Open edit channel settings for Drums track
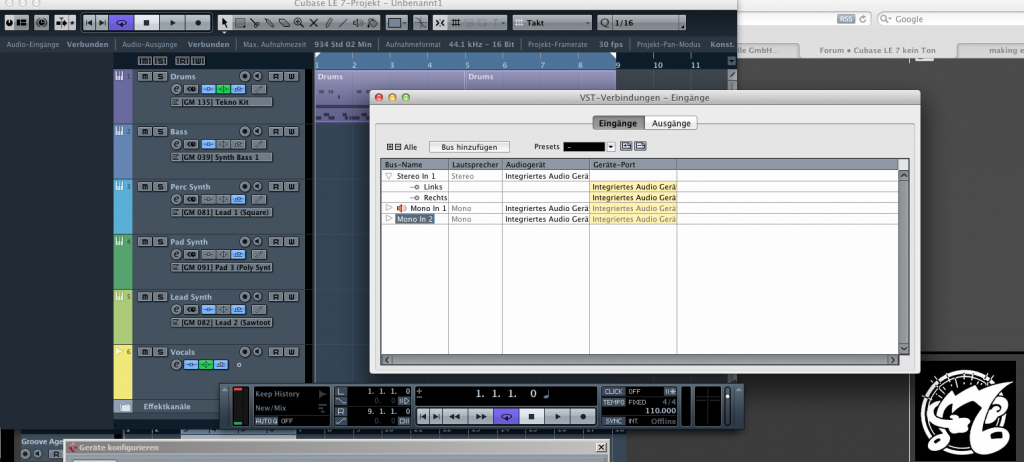The image size is (1024, 462). click(176, 89)
